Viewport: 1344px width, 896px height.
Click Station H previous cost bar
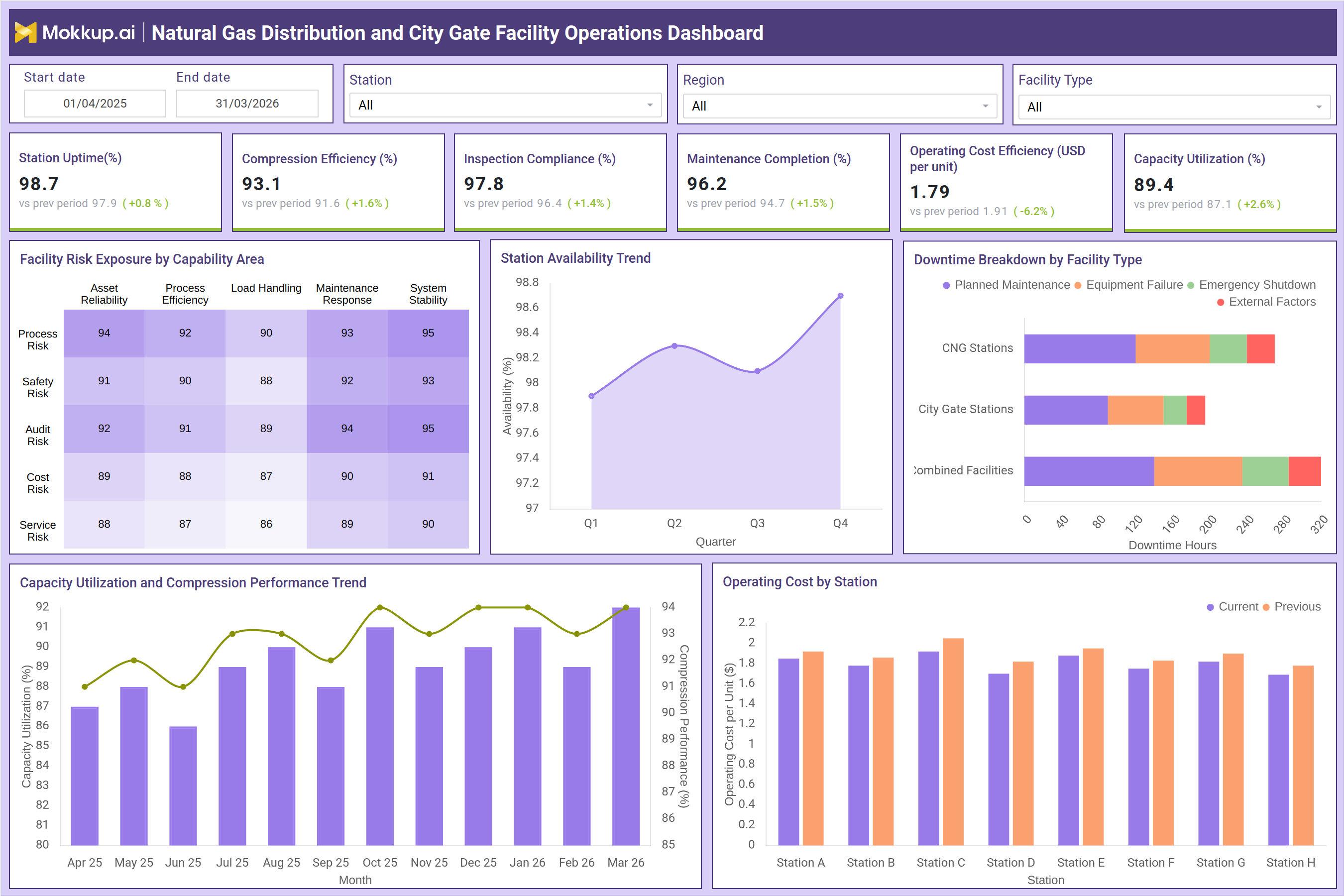1303,756
